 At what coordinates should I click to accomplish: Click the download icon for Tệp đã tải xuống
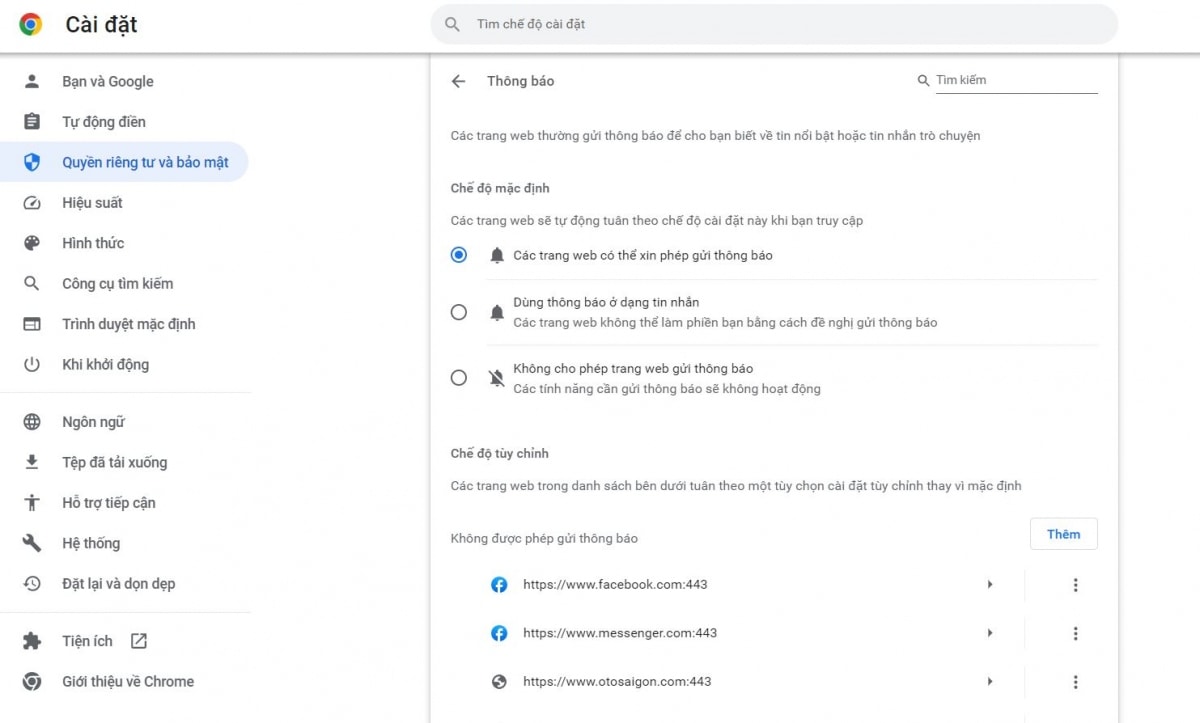(x=32, y=462)
